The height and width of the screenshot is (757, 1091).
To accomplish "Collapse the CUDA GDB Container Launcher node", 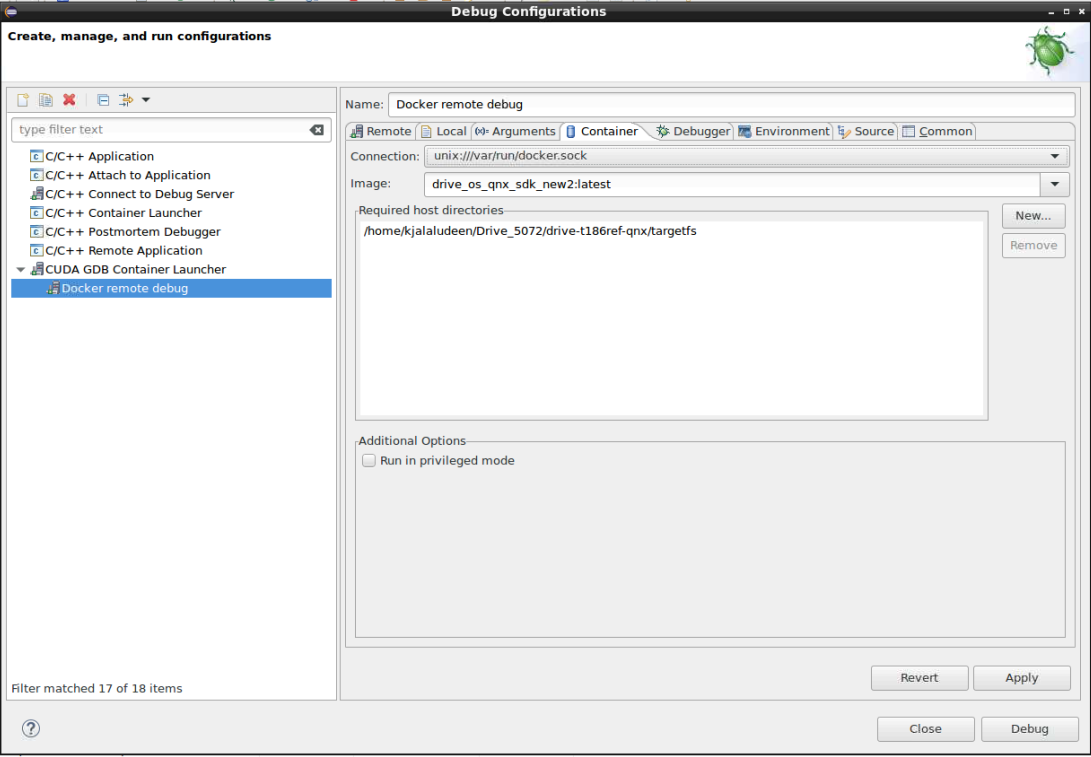I will 20,269.
